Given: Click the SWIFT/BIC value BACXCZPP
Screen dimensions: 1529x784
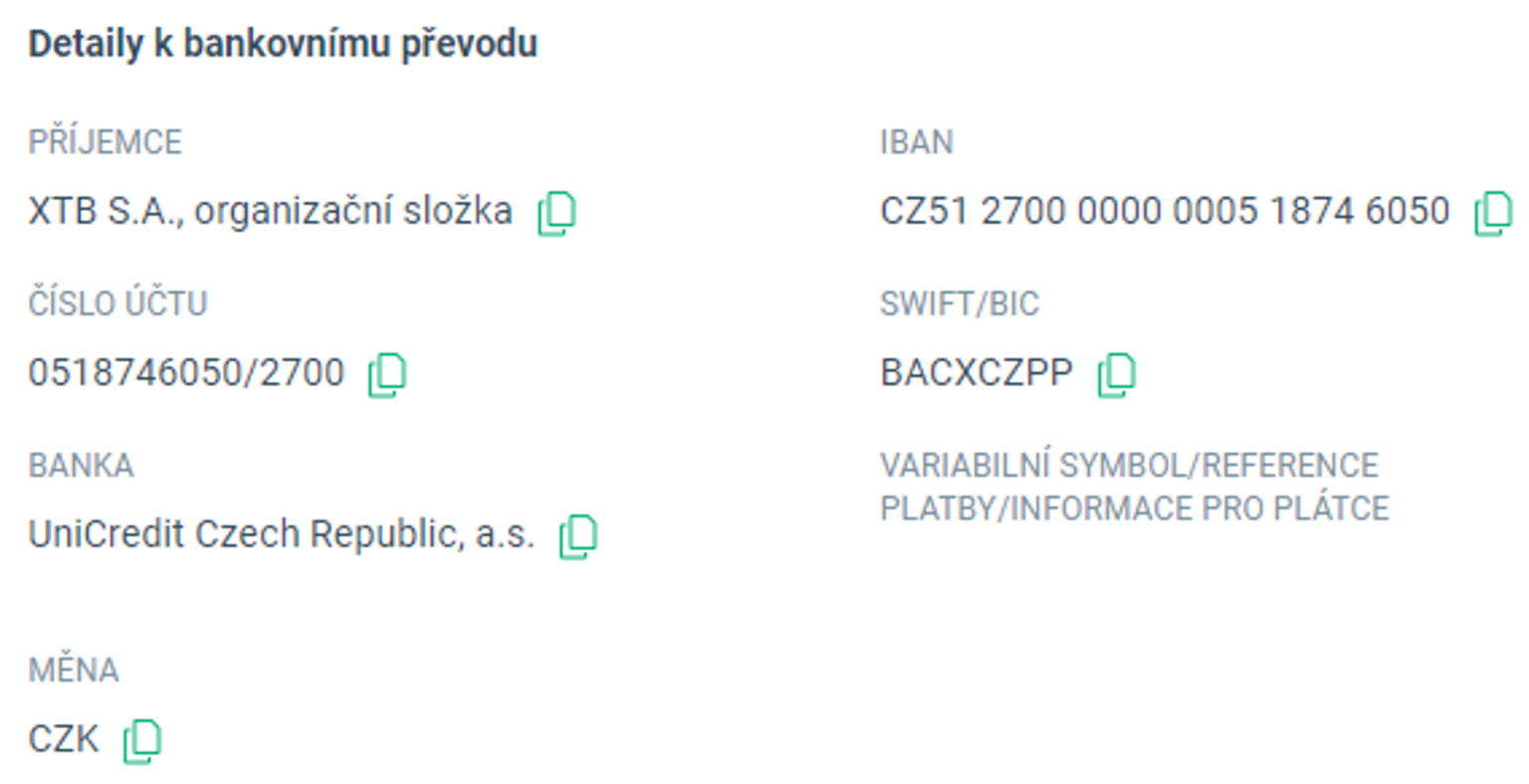Looking at the screenshot, I should [x=976, y=372].
